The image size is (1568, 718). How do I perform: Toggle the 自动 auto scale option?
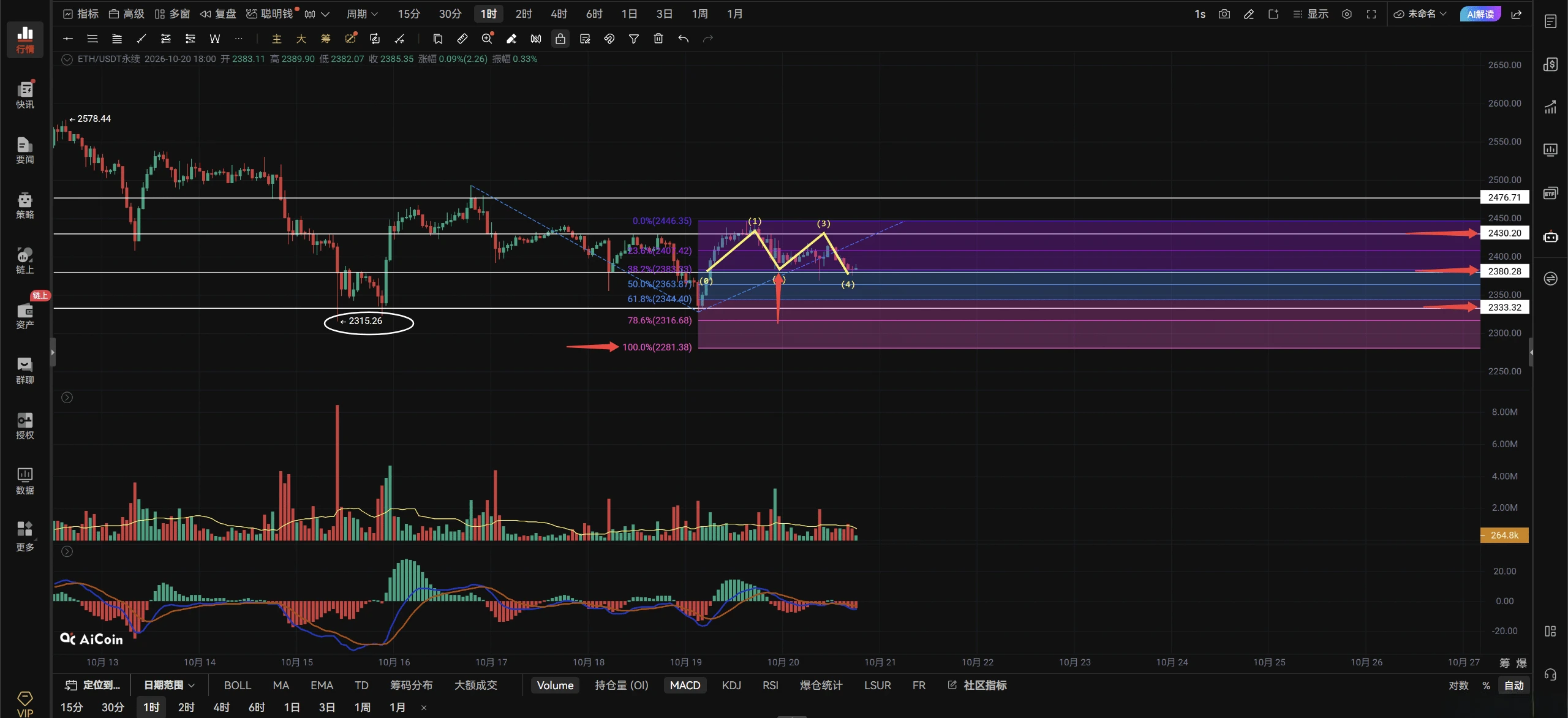[1514, 685]
